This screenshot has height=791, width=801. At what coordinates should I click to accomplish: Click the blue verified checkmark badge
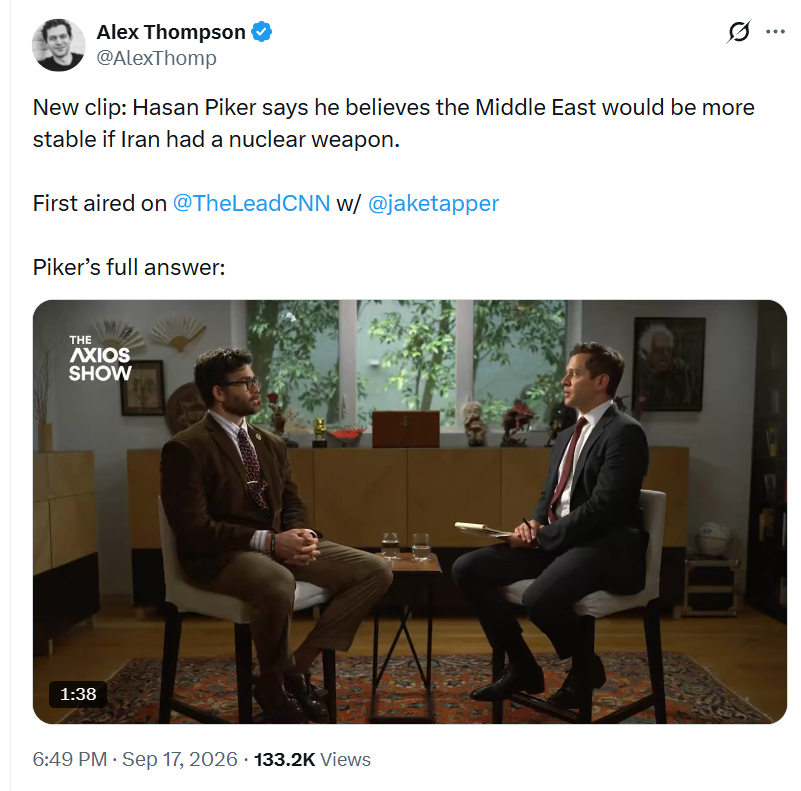[262, 32]
